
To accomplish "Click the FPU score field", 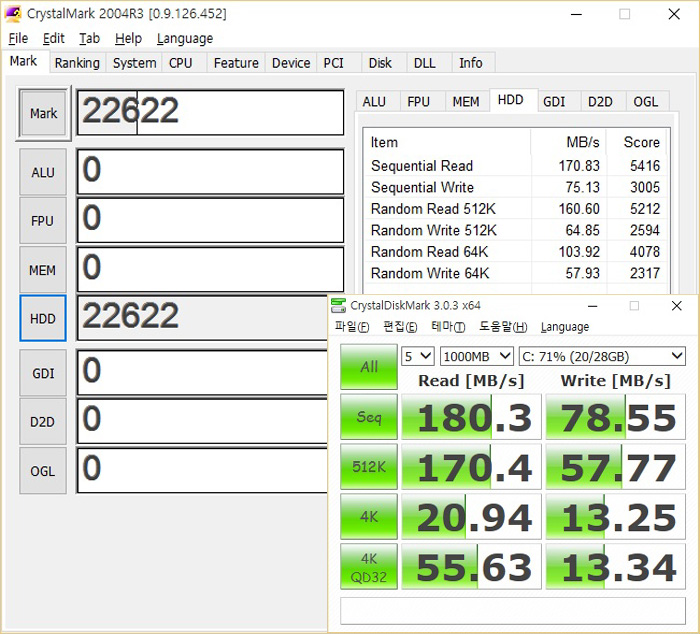I will point(210,221).
